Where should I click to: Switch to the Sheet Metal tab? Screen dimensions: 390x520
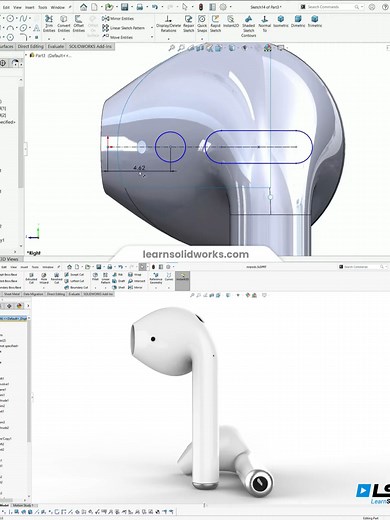pyautogui.click(x=12, y=294)
